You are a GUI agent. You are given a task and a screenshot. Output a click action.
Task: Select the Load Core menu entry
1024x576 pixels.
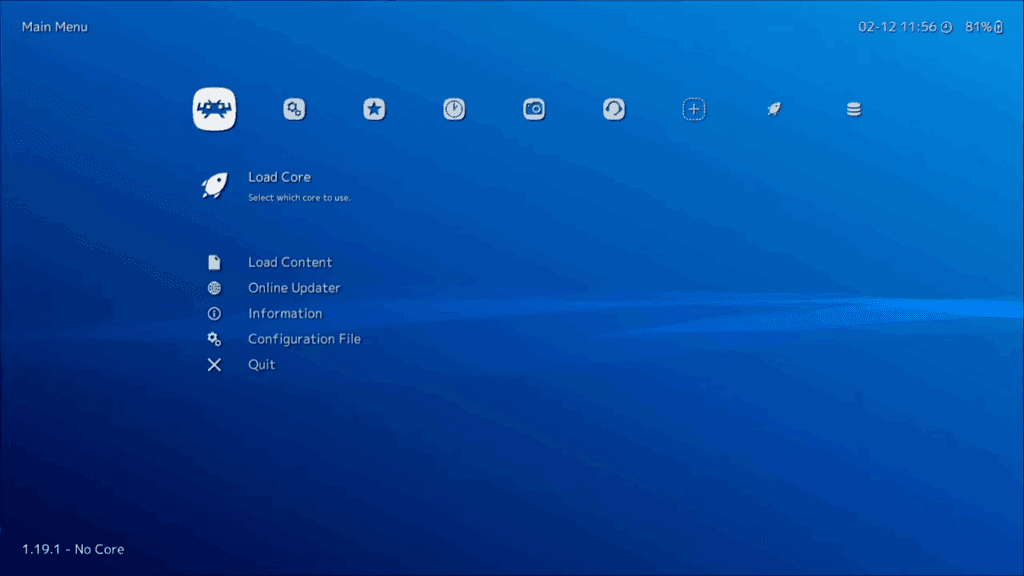(279, 177)
